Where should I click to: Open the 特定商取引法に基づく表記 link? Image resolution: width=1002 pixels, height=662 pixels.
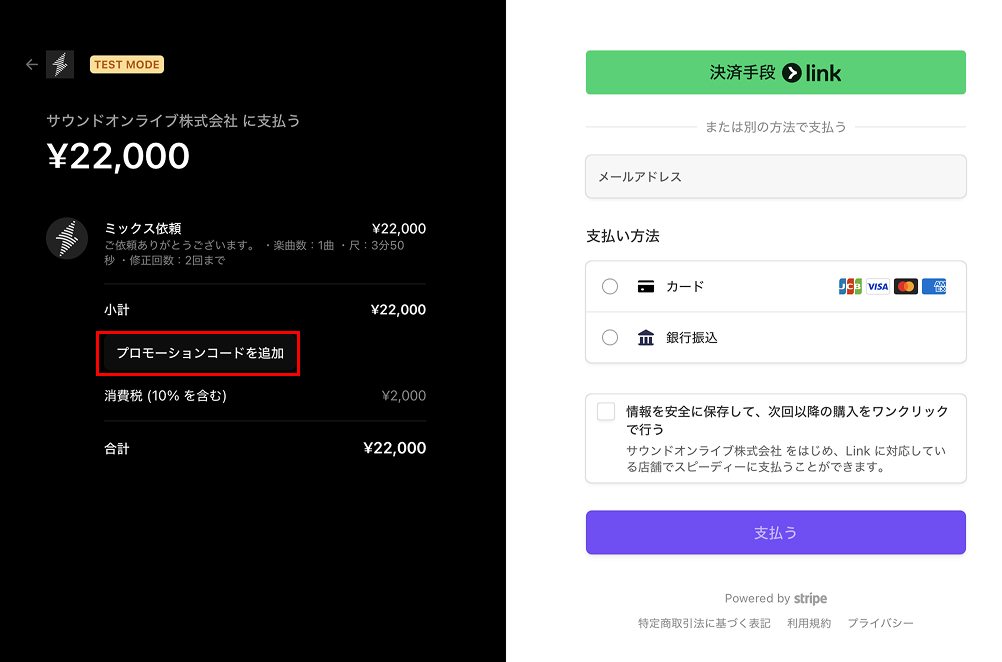704,623
